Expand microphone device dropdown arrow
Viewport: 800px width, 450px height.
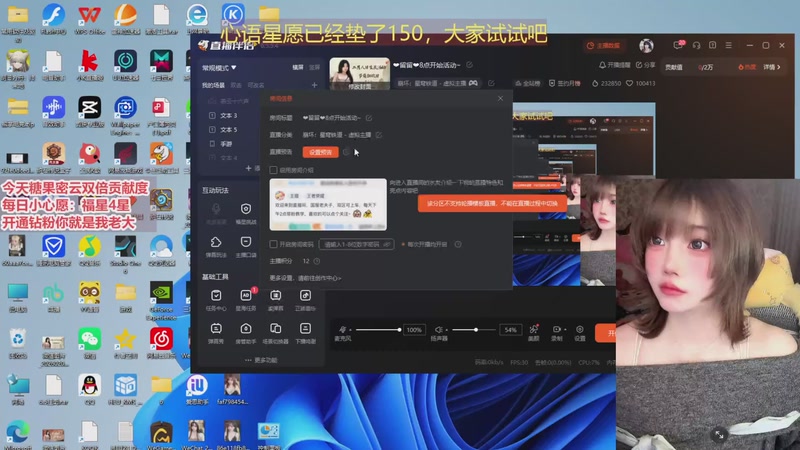coord(351,330)
